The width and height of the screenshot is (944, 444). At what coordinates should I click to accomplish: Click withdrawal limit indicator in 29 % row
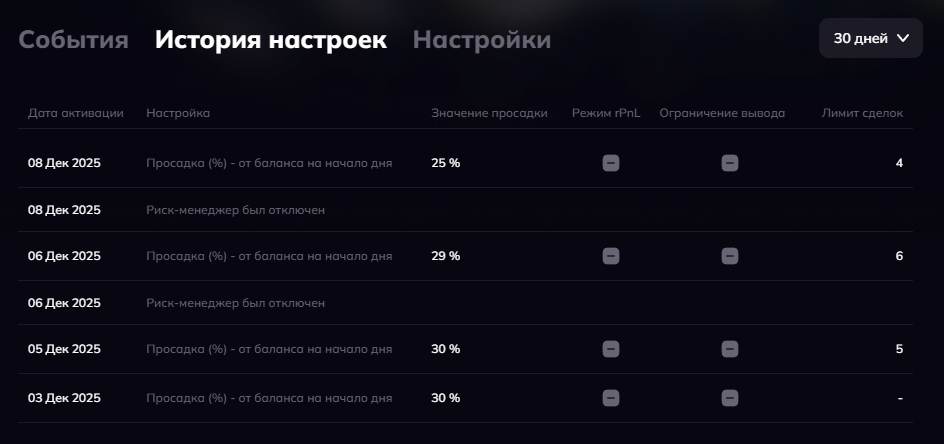click(x=730, y=256)
